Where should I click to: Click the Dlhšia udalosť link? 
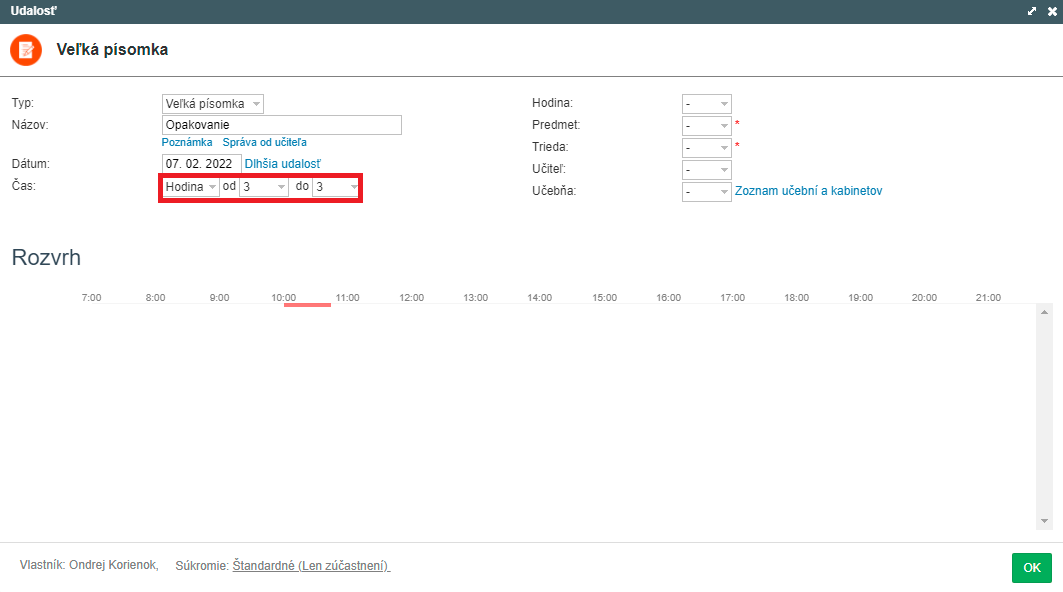click(283, 164)
